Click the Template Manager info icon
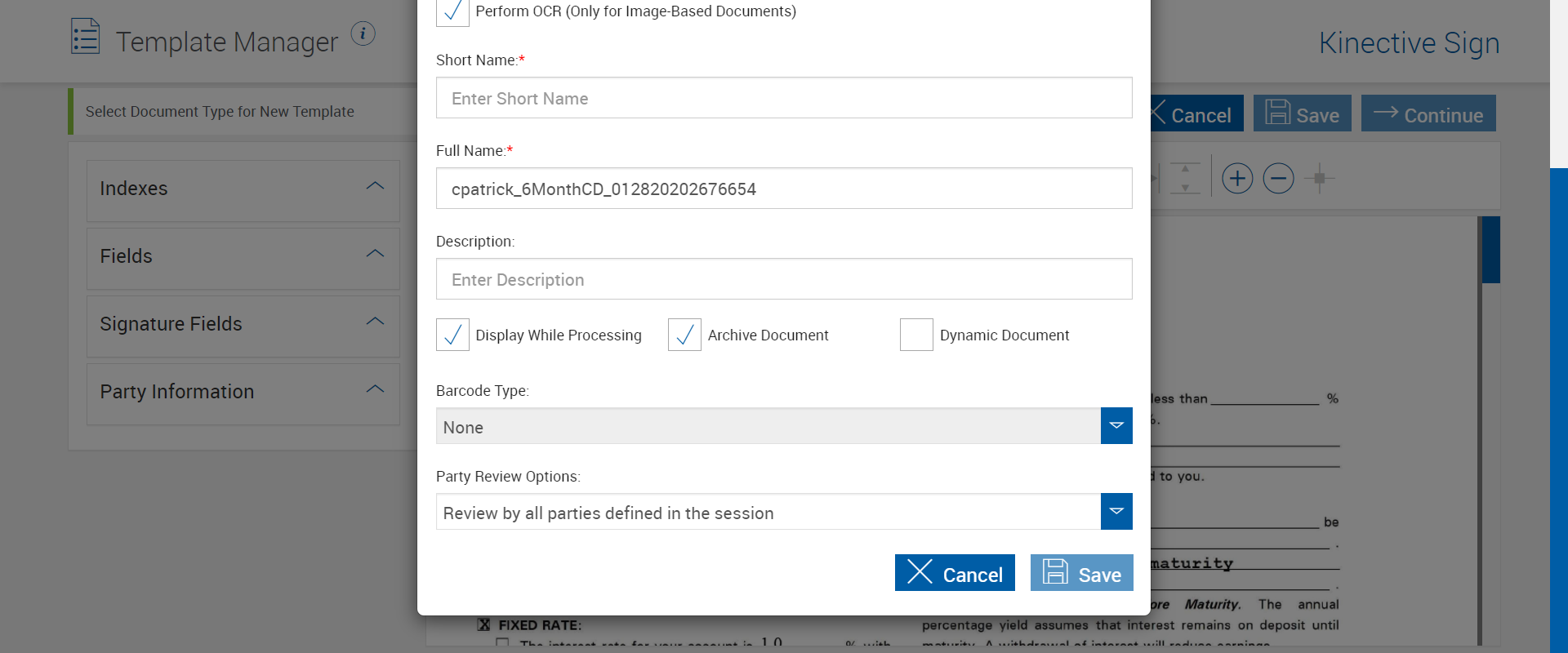This screenshot has width=1568, height=653. [363, 33]
